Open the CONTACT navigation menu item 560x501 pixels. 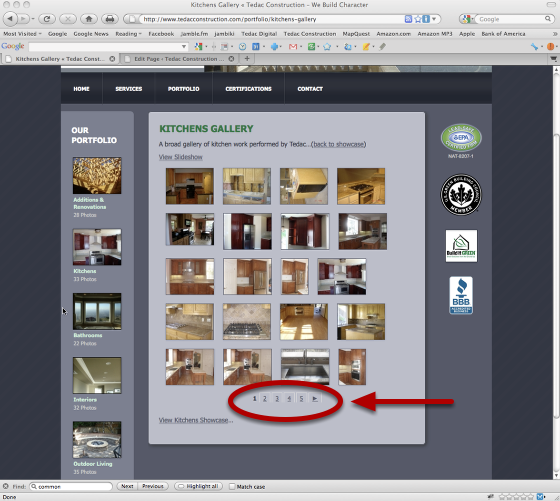point(310,89)
